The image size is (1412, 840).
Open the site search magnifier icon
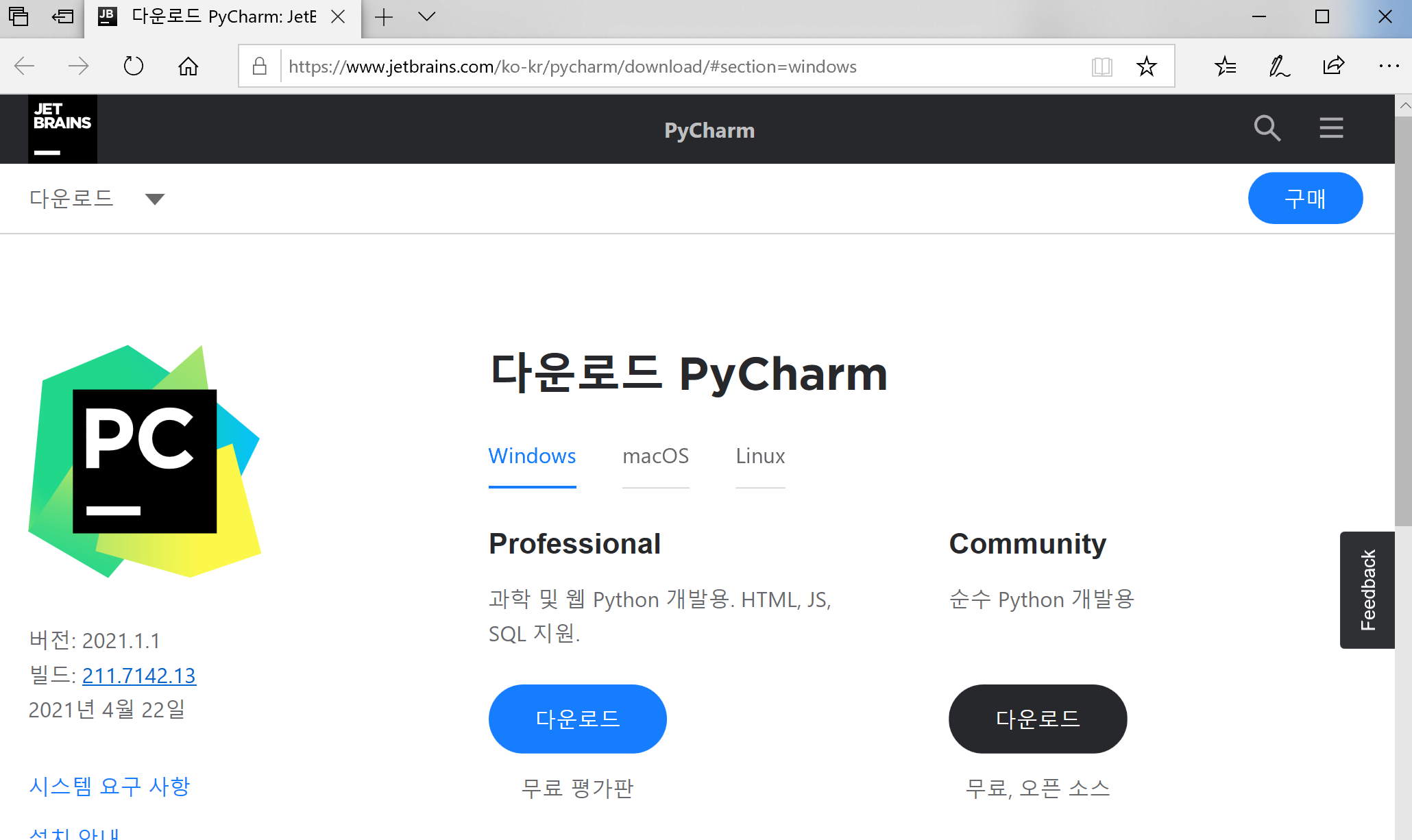pos(1267,128)
